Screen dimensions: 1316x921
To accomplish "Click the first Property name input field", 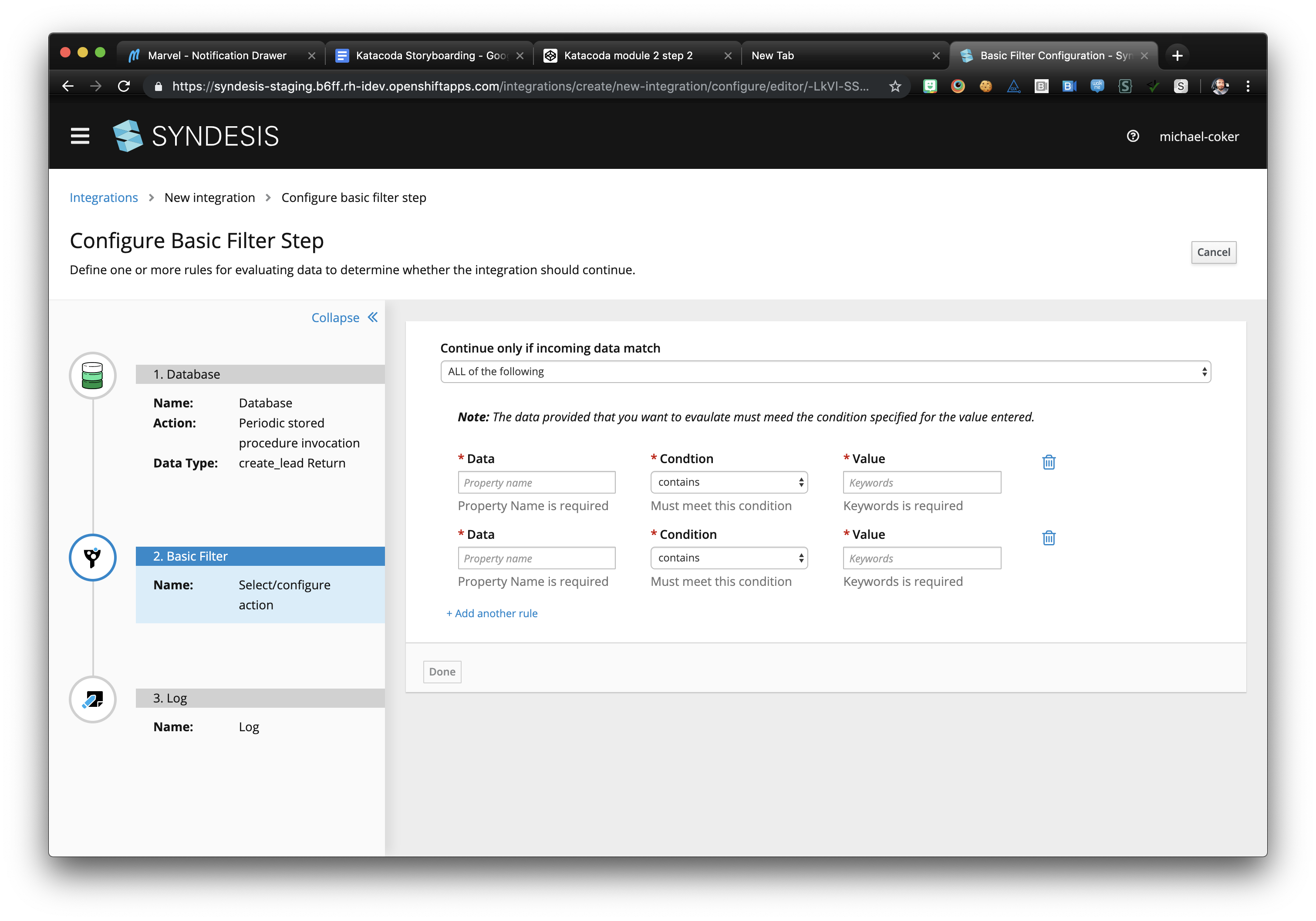I will pyautogui.click(x=537, y=482).
